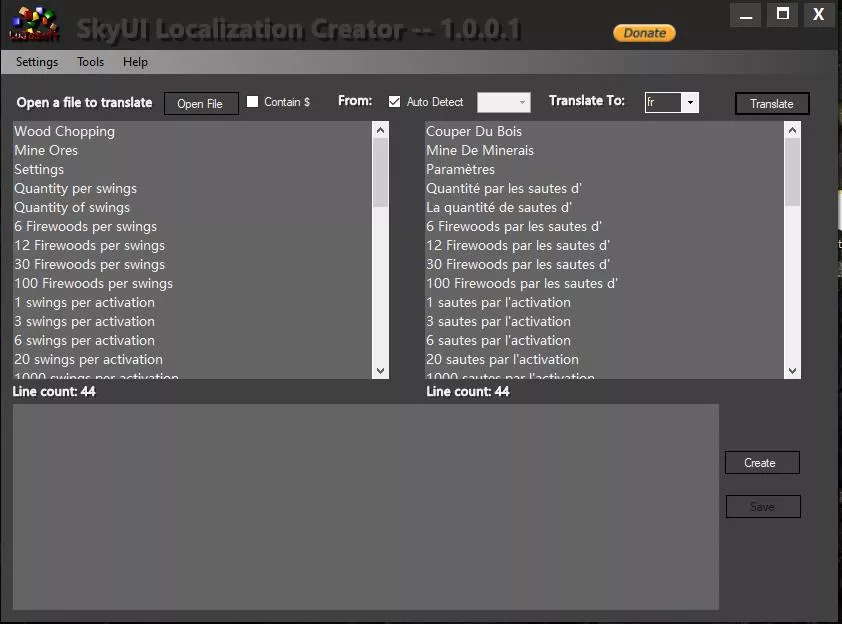Viewport: 842px width, 624px height.
Task: Select the line '6 Firewoods per swings'
Action: 86,227
